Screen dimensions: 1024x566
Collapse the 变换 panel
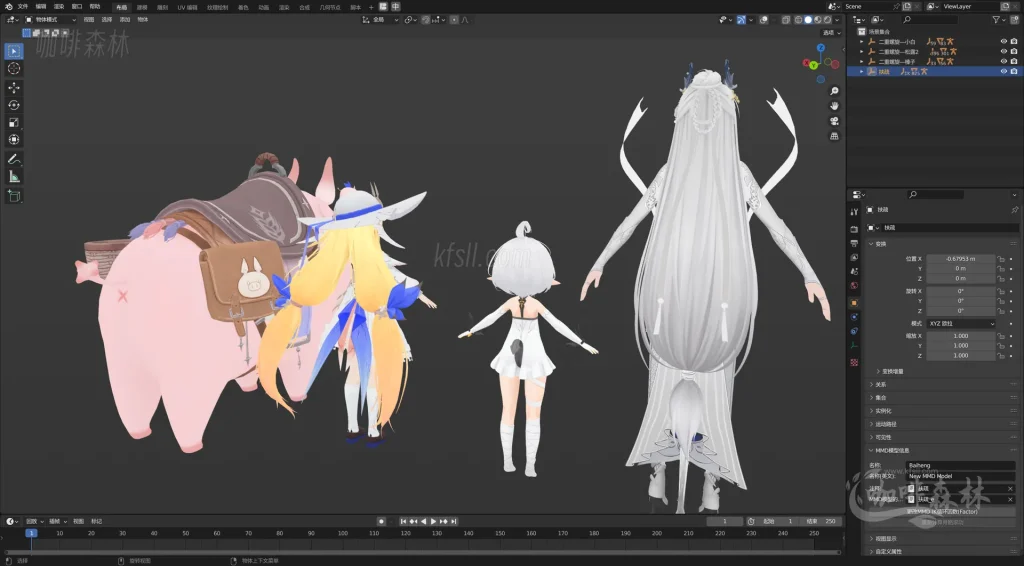881,244
